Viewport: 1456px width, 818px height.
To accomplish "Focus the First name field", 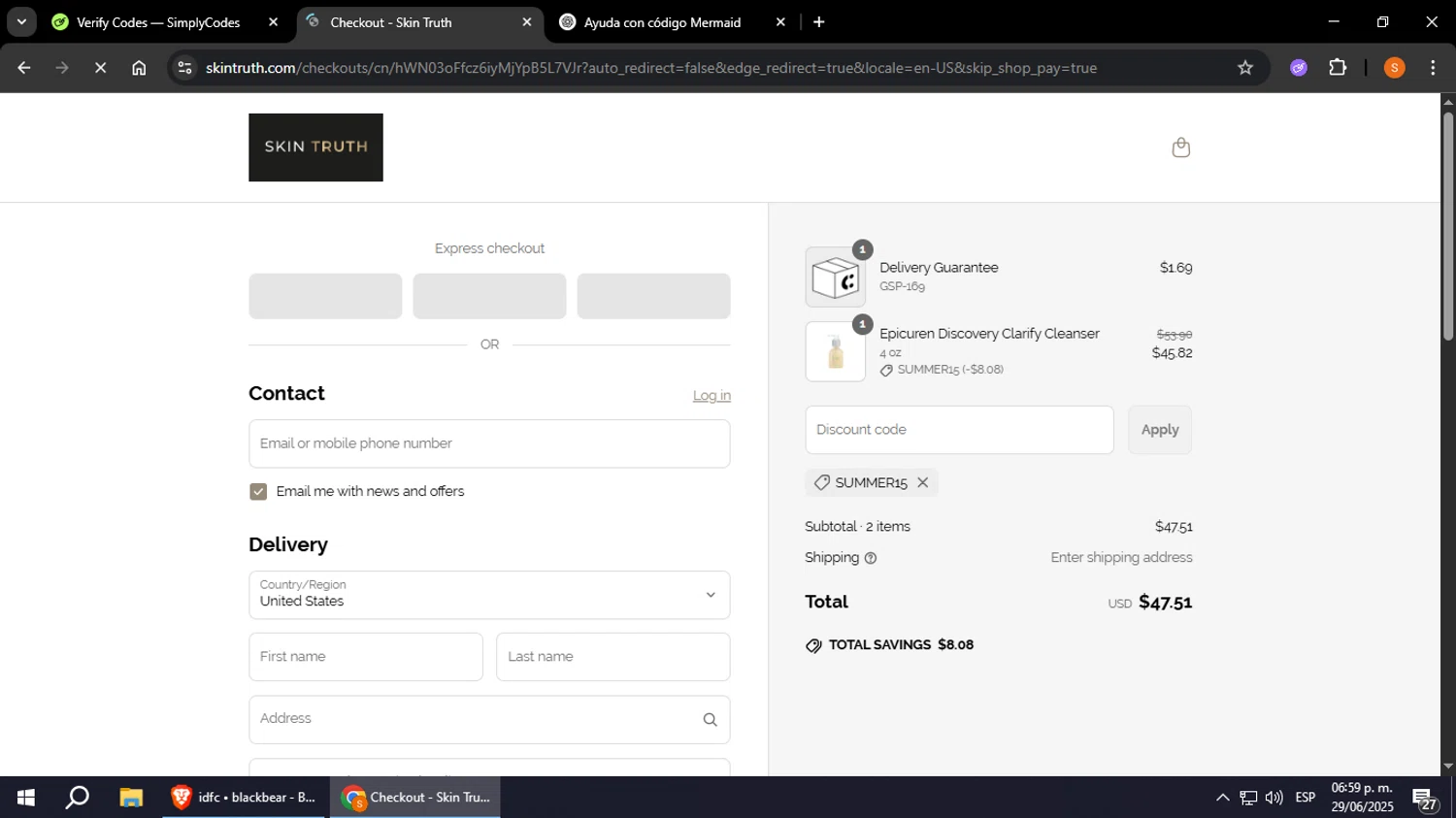I will (x=366, y=657).
